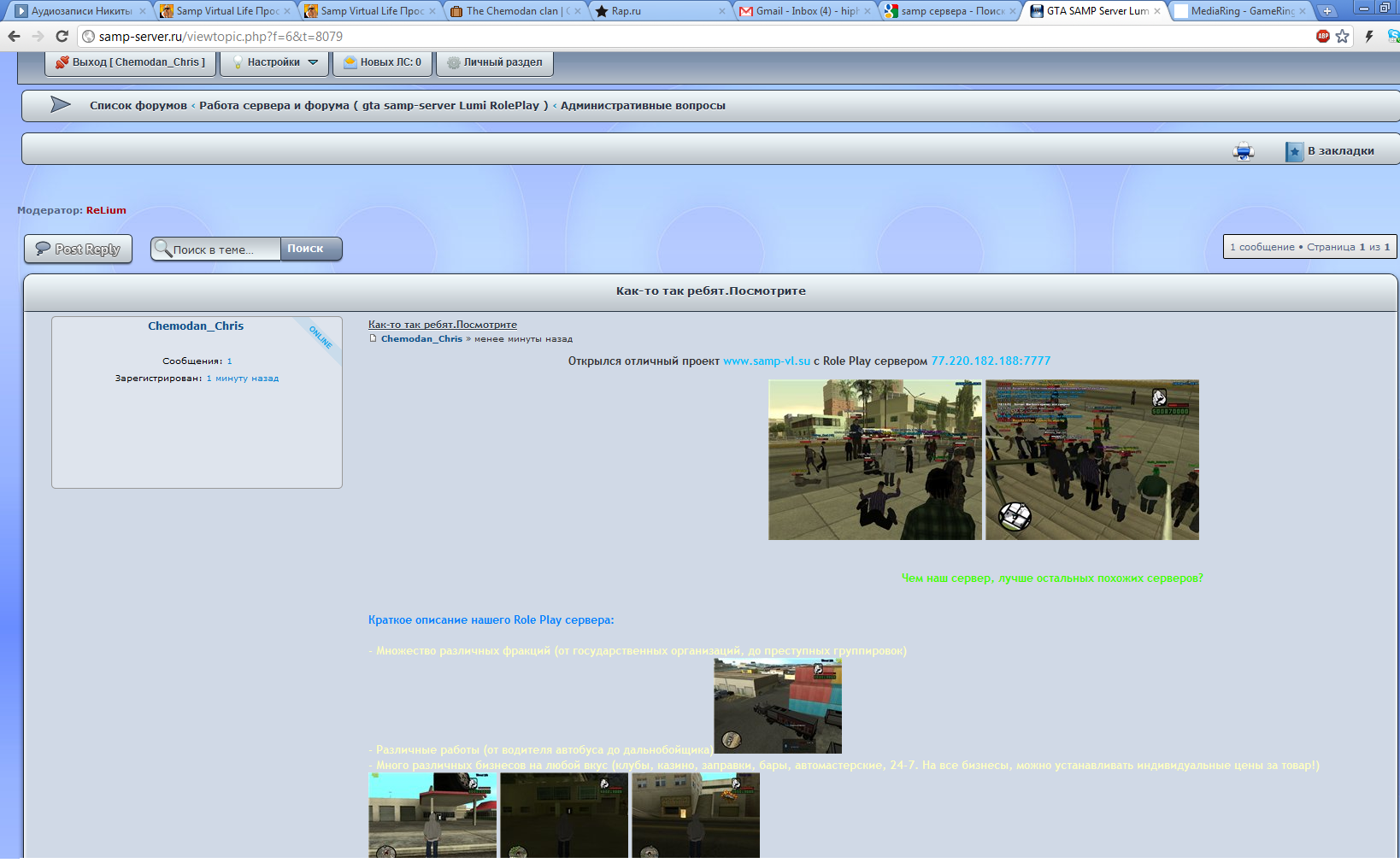
Task: Click the Сообщения: 1 post count
Action: pos(197,361)
